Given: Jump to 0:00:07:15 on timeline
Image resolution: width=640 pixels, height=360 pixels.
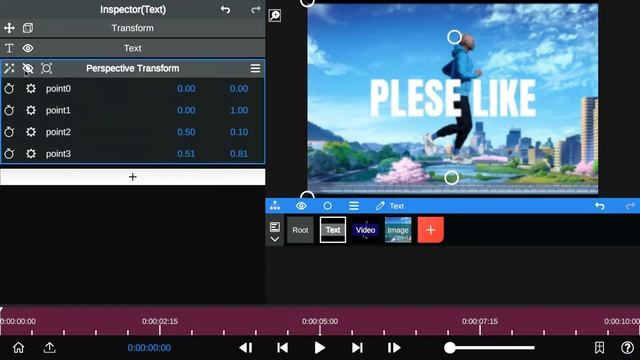Looking at the screenshot, I should click(x=480, y=321).
